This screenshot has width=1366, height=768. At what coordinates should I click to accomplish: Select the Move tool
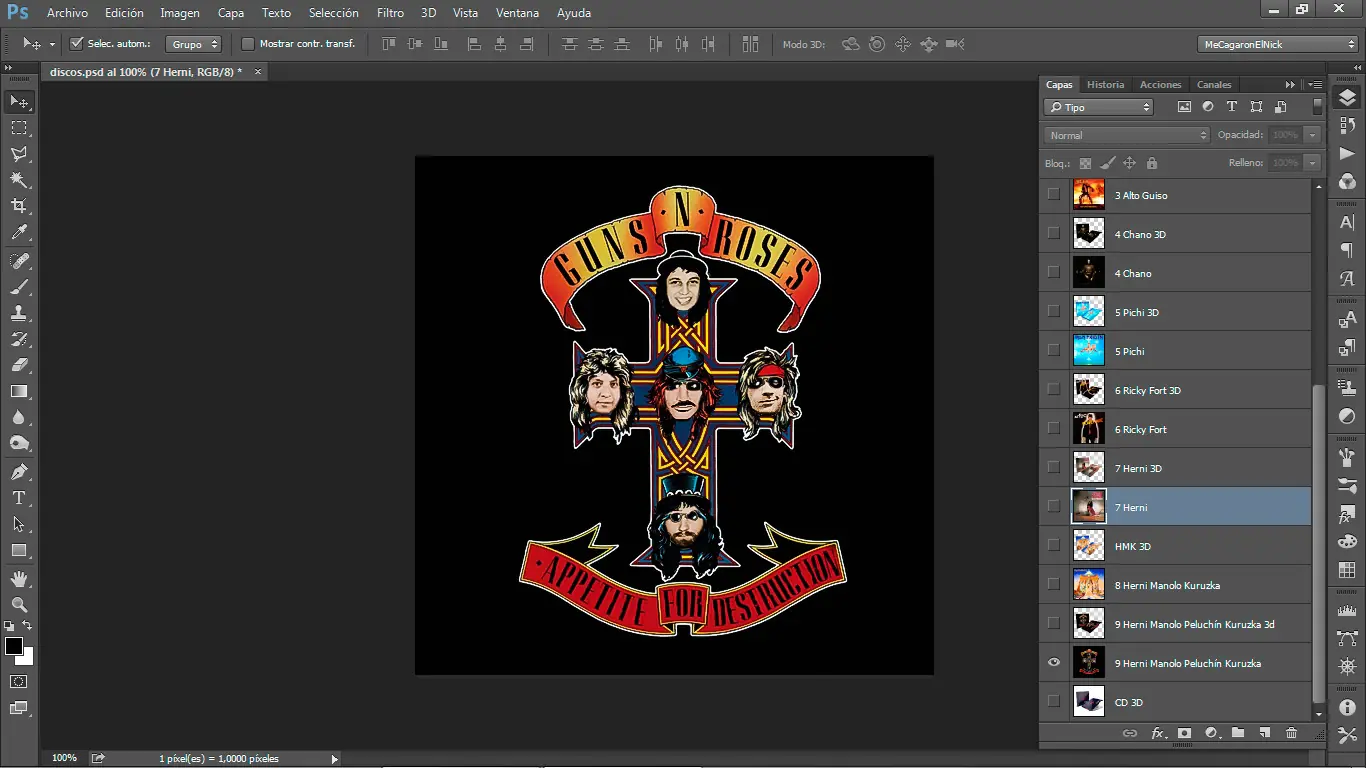coord(19,102)
